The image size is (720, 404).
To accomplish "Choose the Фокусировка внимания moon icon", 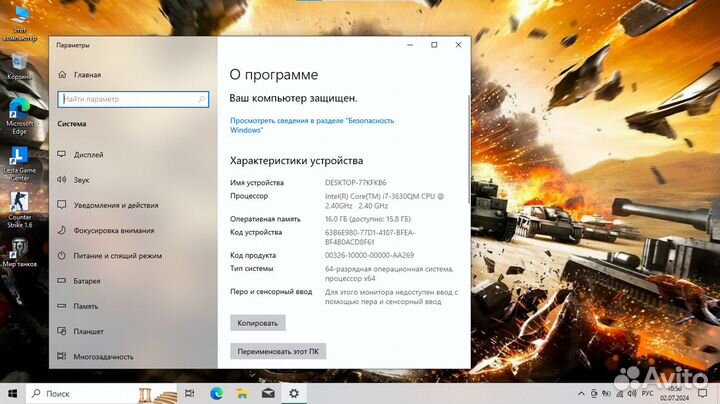I will pos(62,230).
